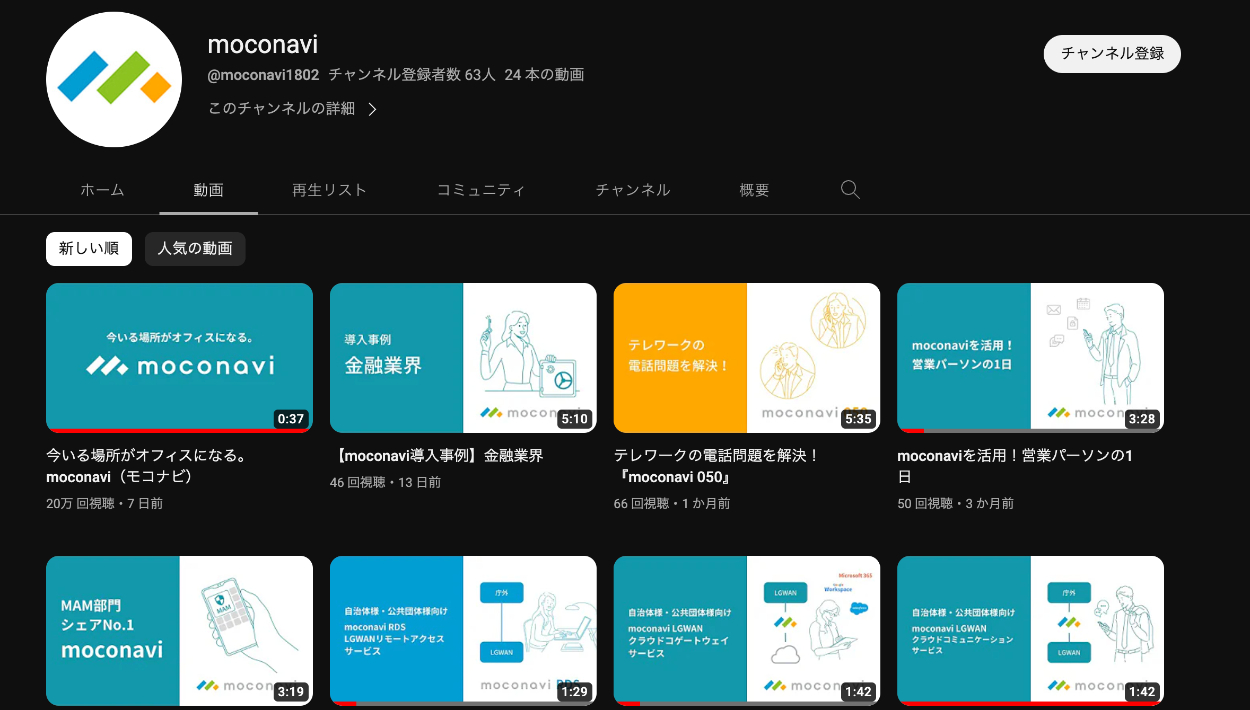Viewport: 1250px width, 710px height.
Task: Click the moconaviを活用！営業パーソンの1日 title link
Action: (x=1015, y=456)
